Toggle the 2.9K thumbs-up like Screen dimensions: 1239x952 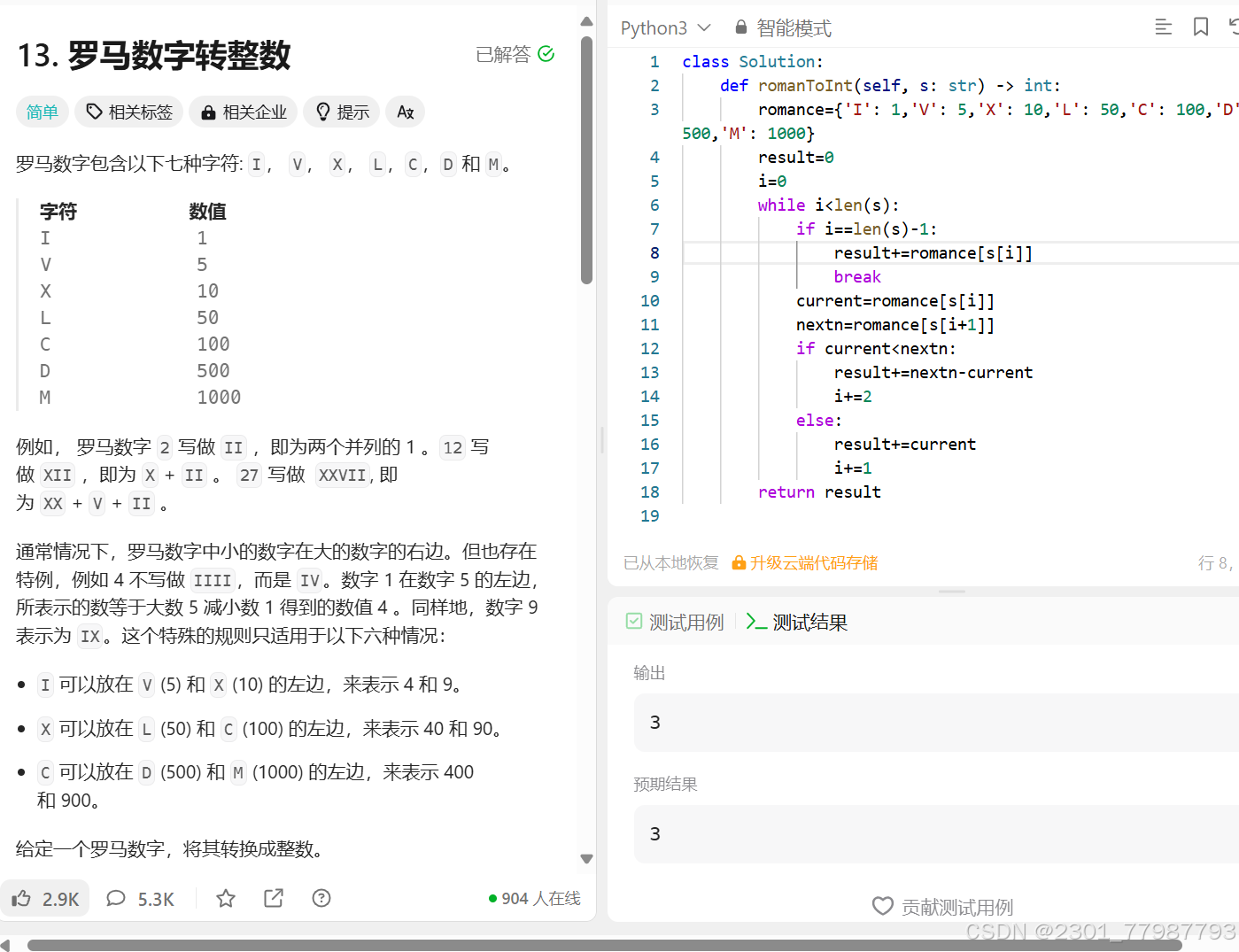pyautogui.click(x=44, y=898)
